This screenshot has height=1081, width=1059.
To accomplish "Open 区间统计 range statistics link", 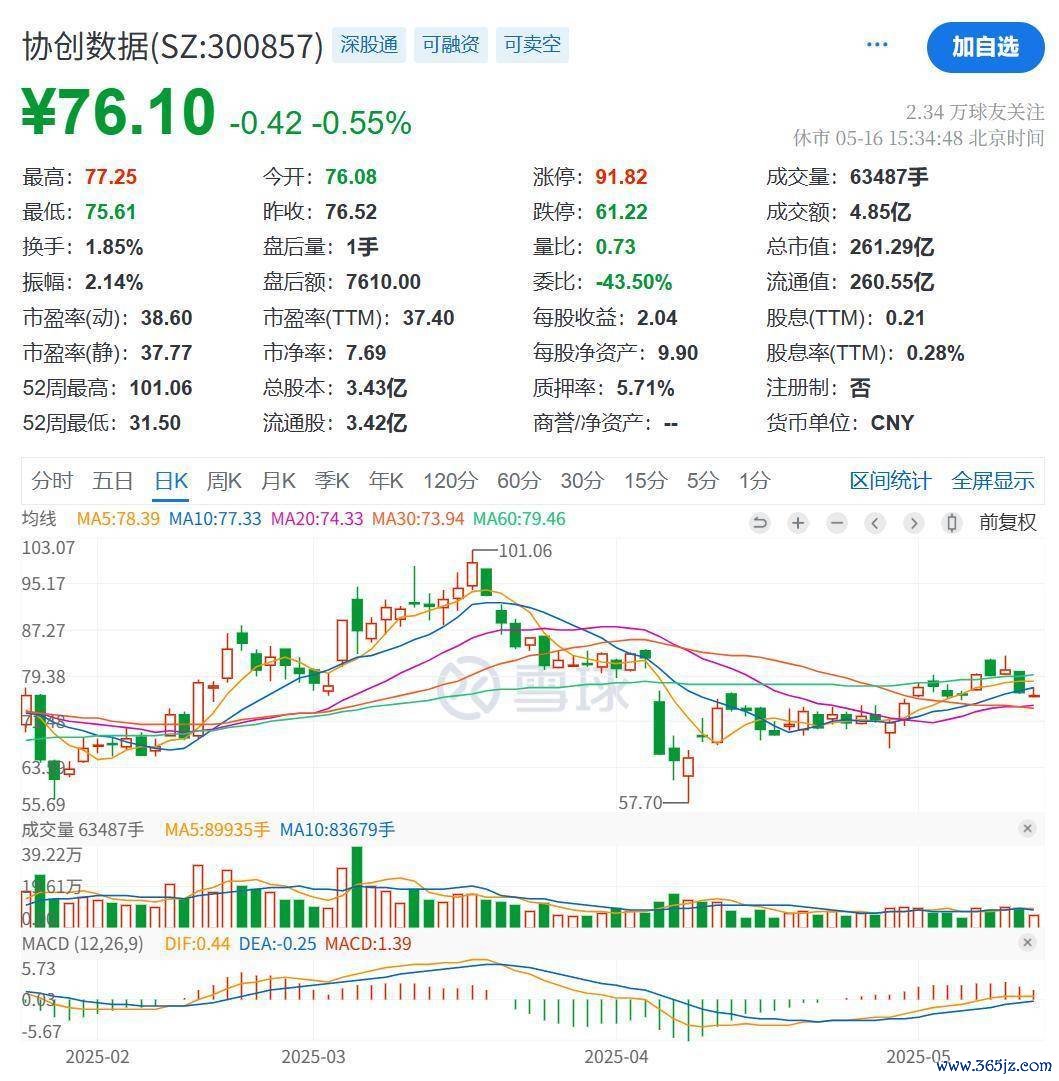I will (890, 481).
